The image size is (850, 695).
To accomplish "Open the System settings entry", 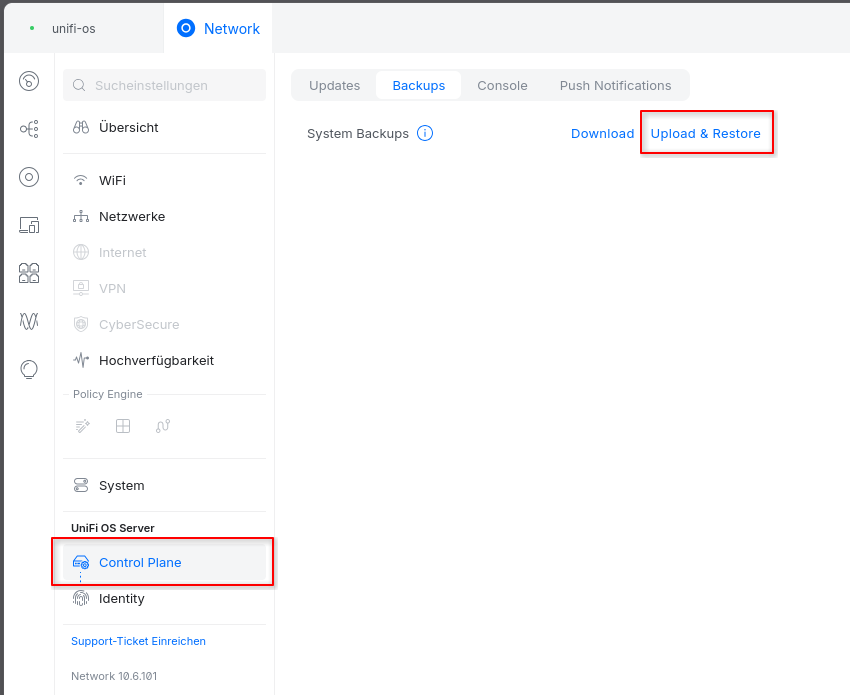I will point(164,485).
